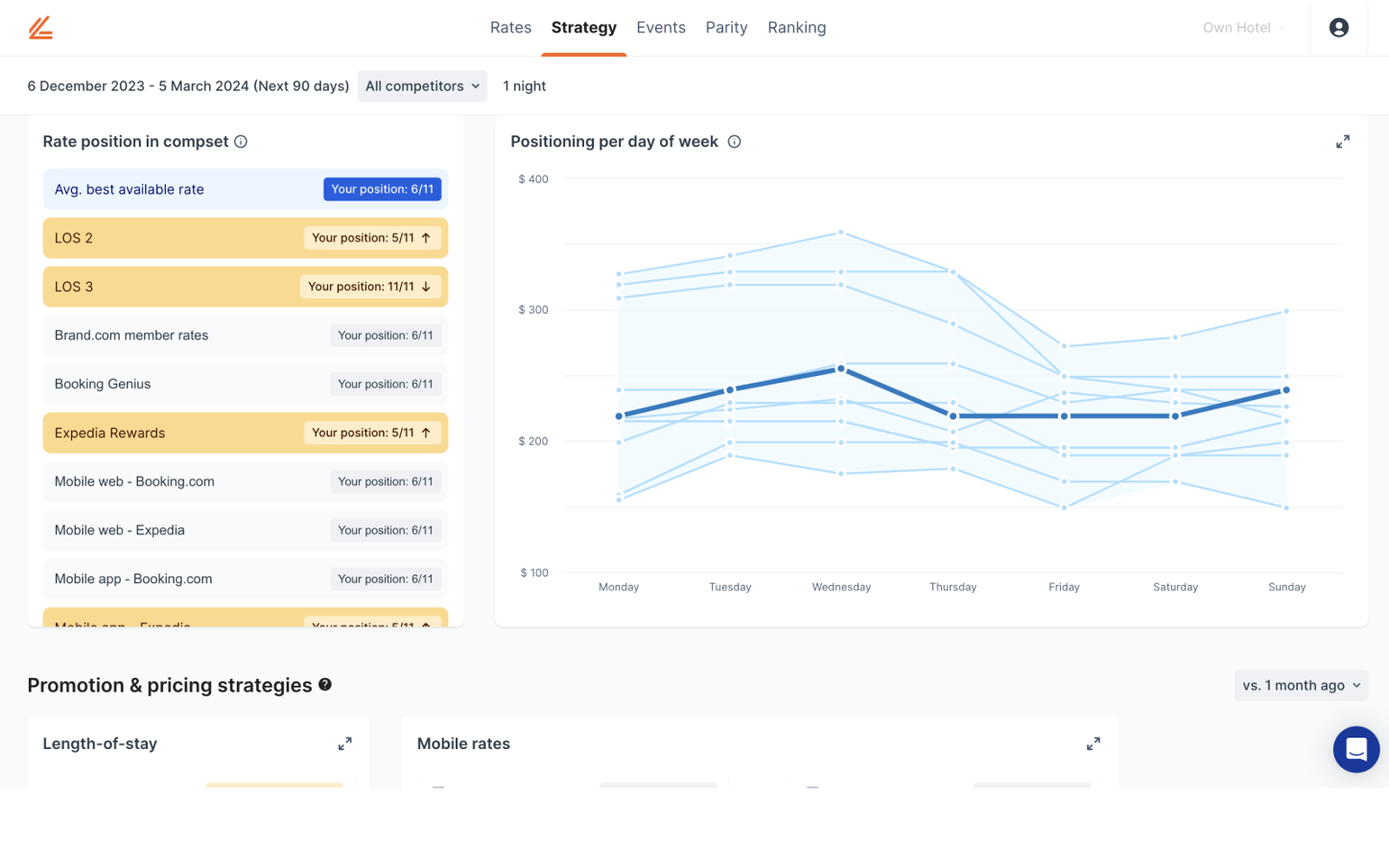Choose the Booking Genius row
The width and height of the screenshot is (1389, 868).
point(245,385)
